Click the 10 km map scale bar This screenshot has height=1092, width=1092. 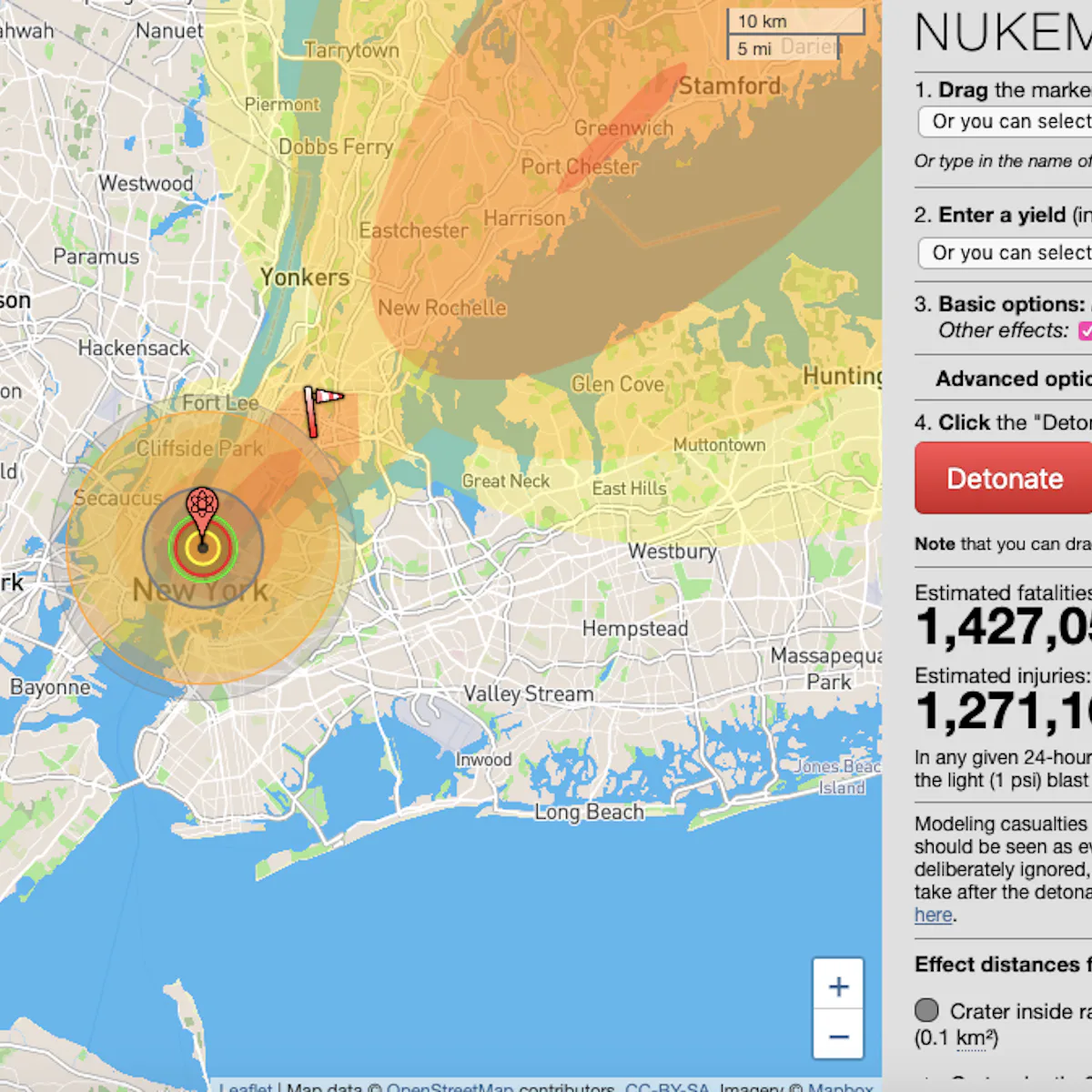pos(795,22)
